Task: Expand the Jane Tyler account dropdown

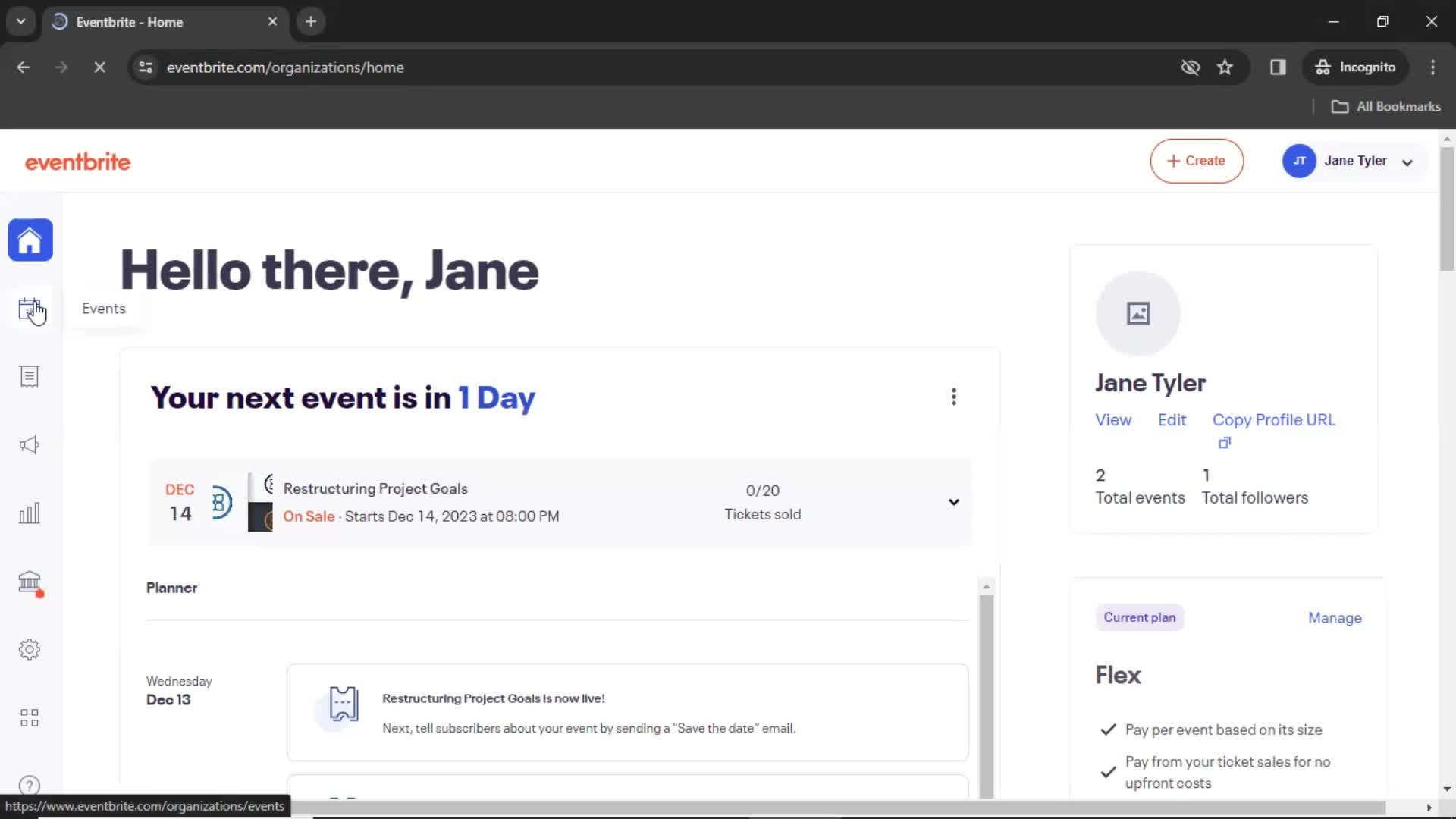Action: click(1407, 162)
